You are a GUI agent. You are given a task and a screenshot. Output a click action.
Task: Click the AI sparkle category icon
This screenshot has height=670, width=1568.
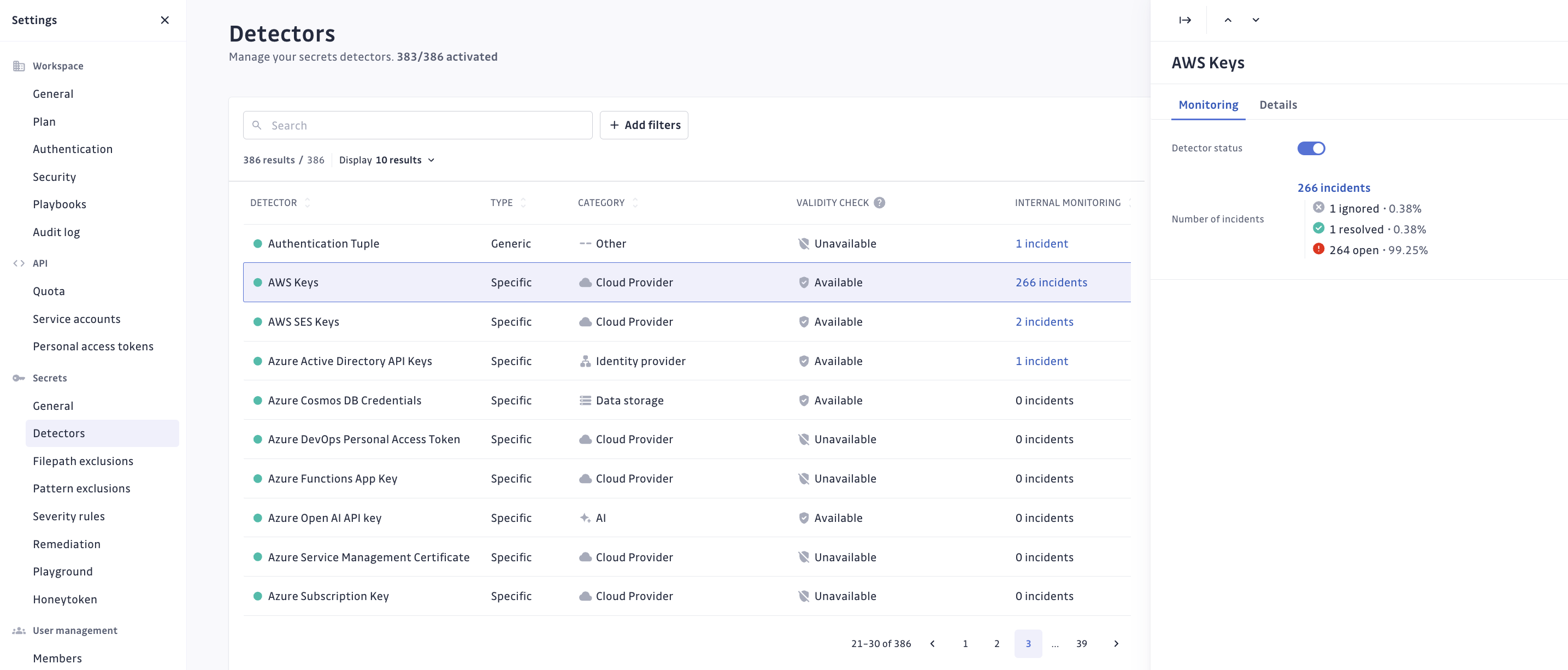(585, 518)
